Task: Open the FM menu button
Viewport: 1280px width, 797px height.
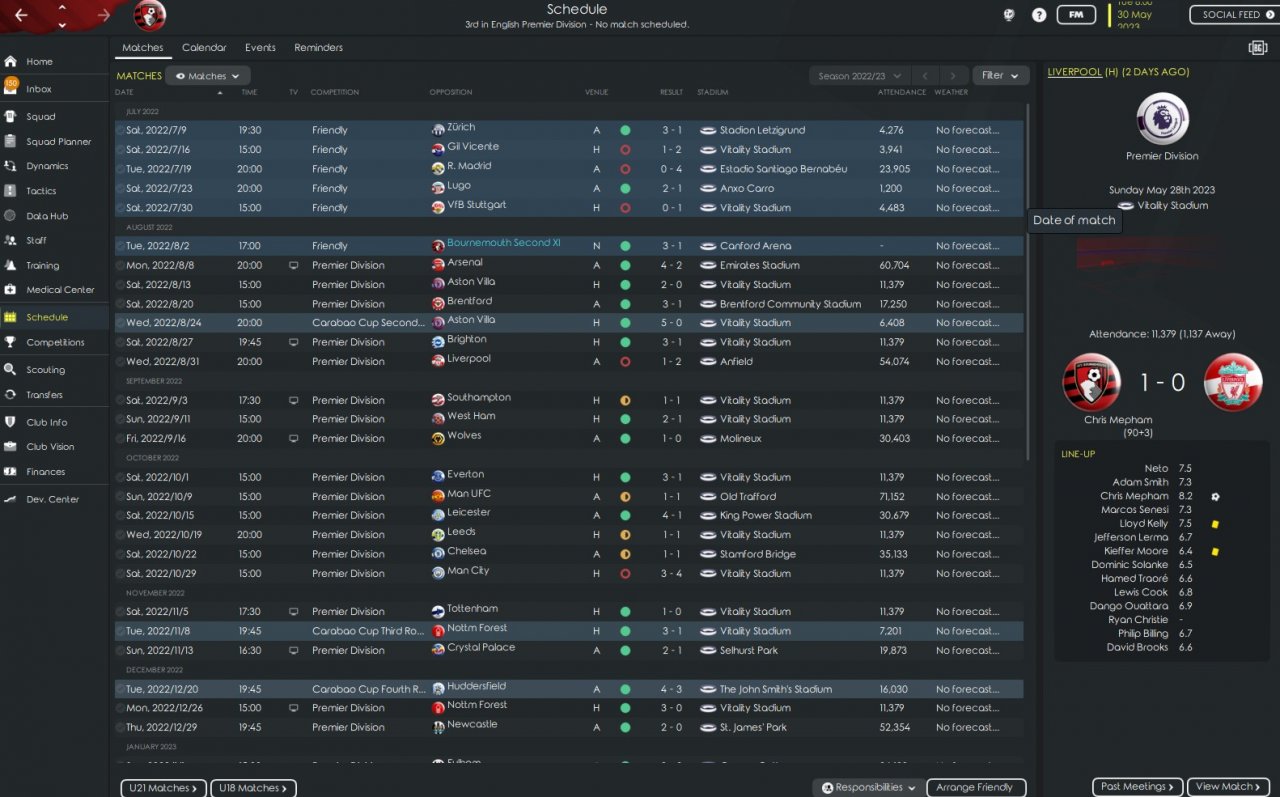Action: (1076, 15)
